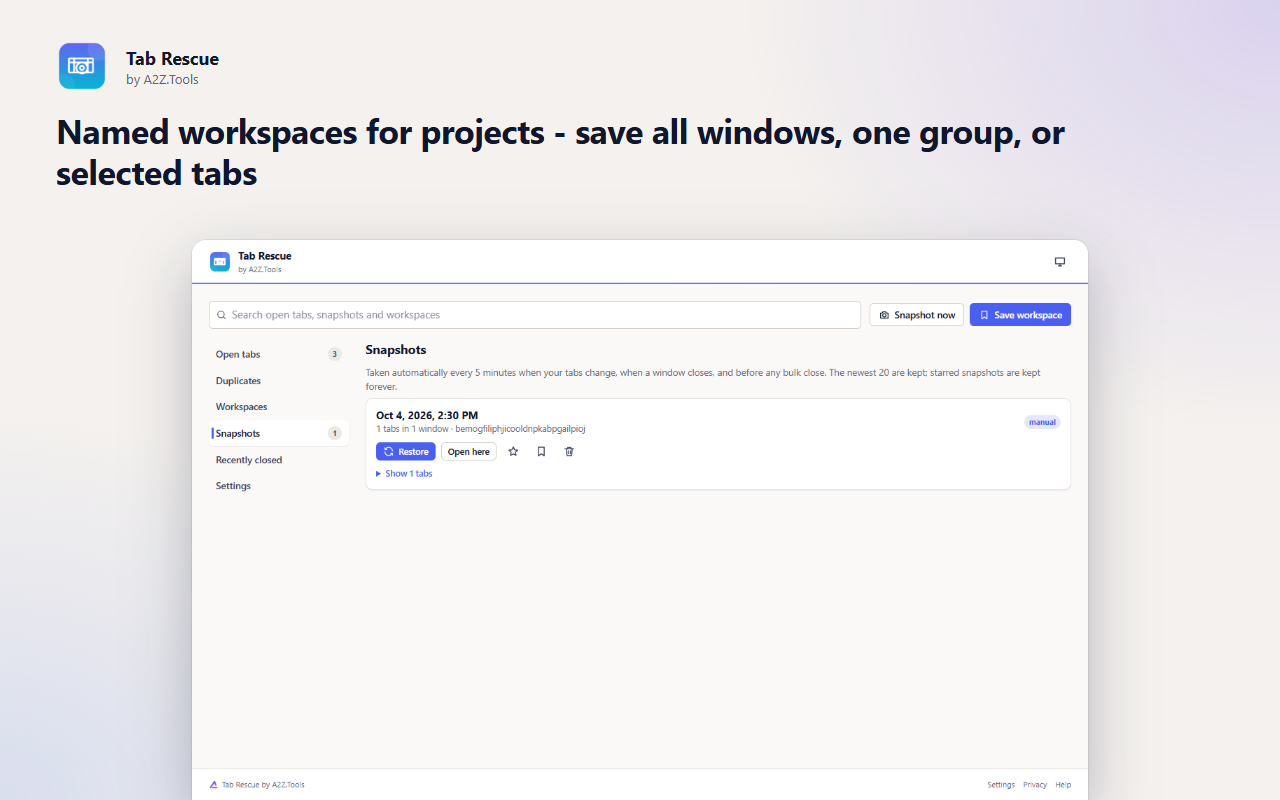Open the footer Help link
This screenshot has width=1280, height=800.
tap(1063, 785)
